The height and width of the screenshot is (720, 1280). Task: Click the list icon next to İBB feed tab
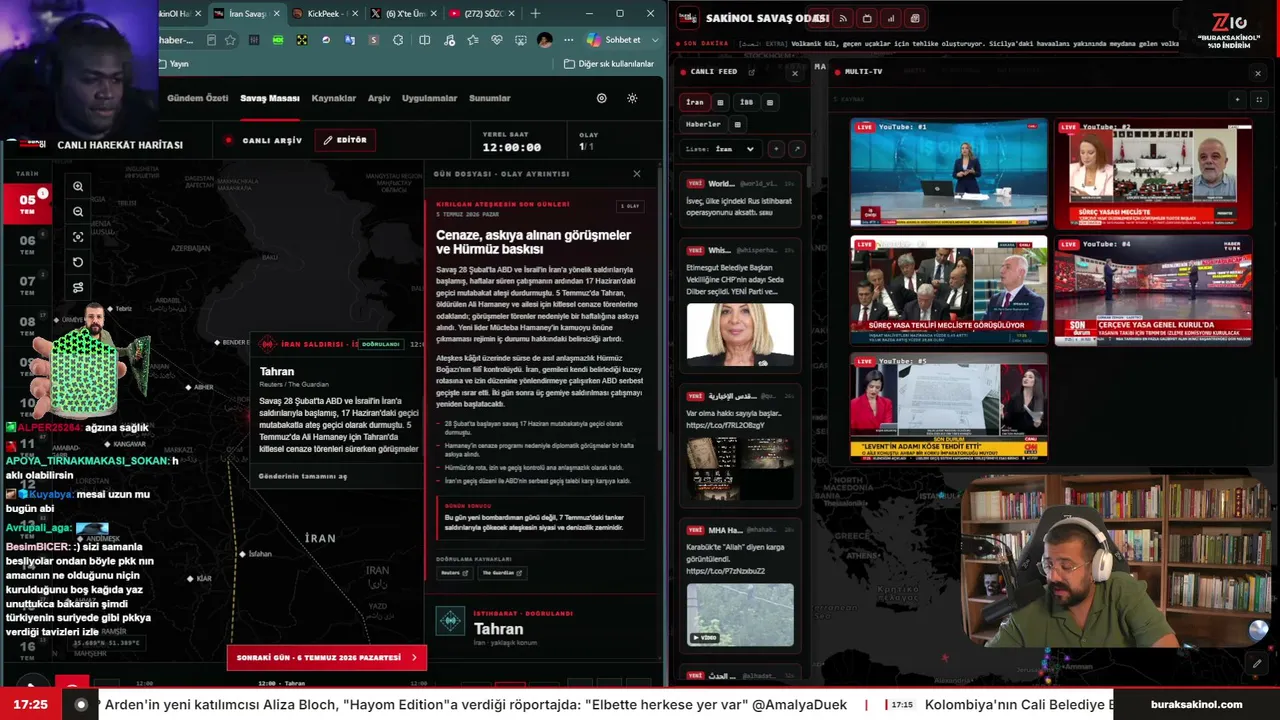pos(770,102)
